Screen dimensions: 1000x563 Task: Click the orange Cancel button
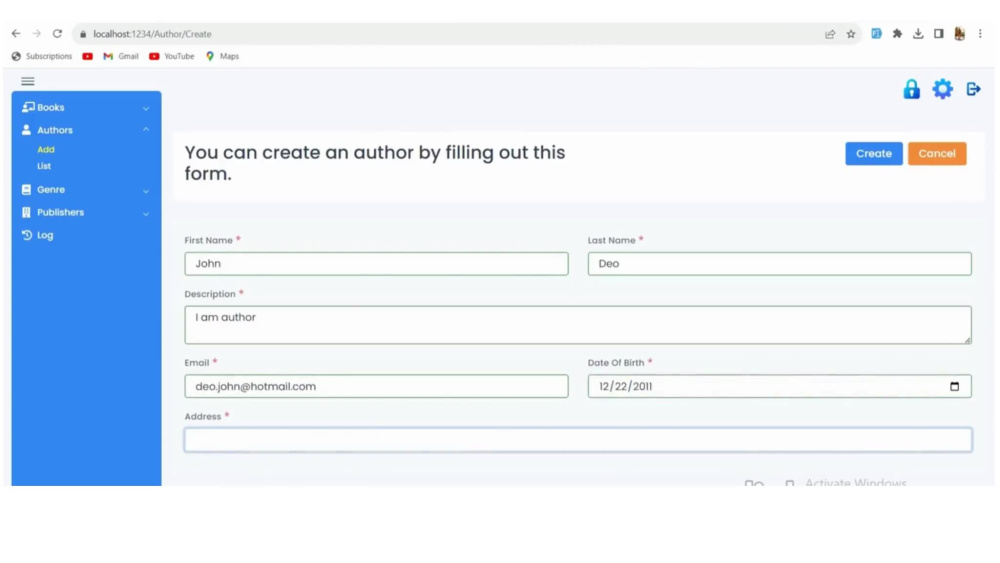pyautogui.click(x=937, y=154)
